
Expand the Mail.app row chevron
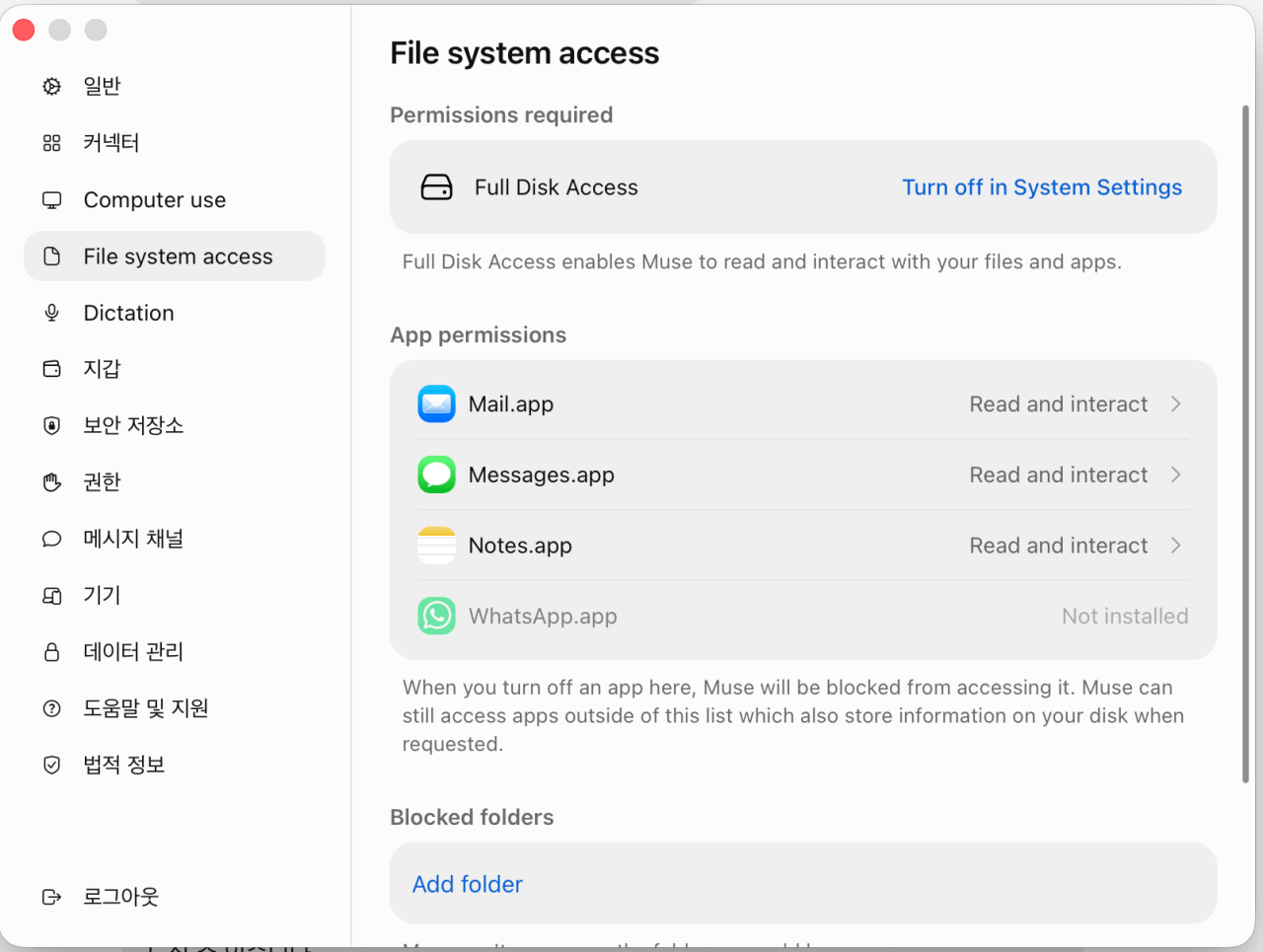[x=1175, y=403]
